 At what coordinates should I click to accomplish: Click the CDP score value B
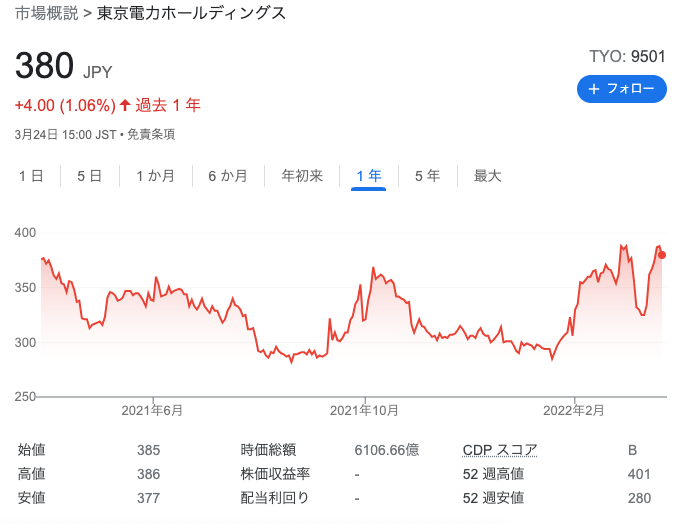pyautogui.click(x=632, y=450)
